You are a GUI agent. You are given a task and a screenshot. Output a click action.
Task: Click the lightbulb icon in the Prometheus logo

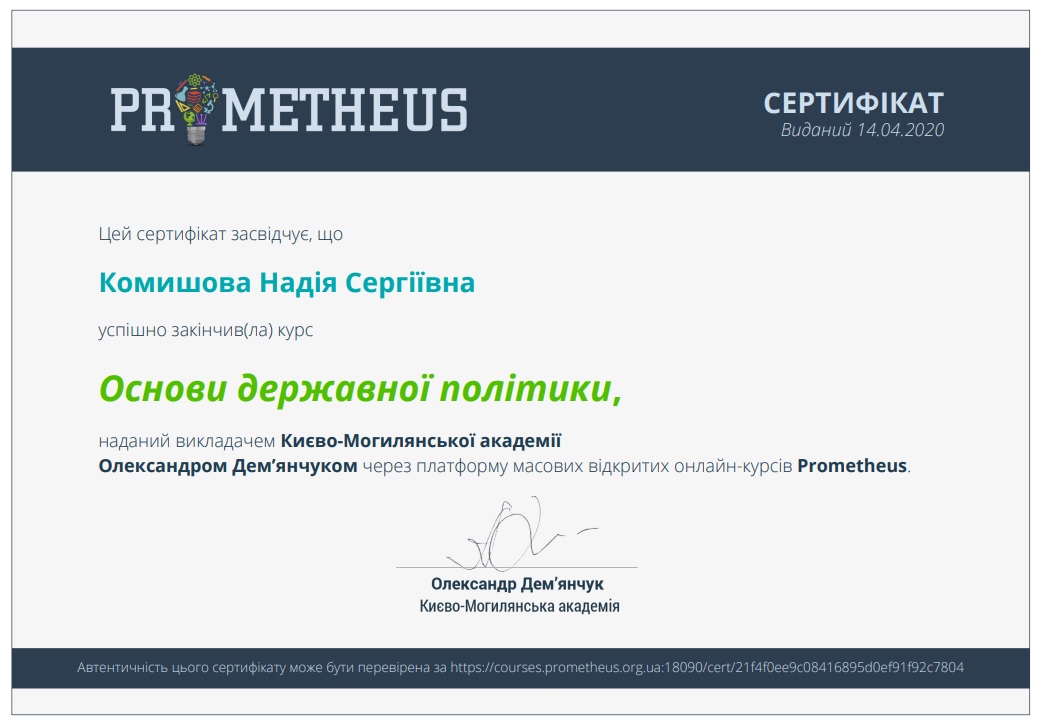(193, 109)
